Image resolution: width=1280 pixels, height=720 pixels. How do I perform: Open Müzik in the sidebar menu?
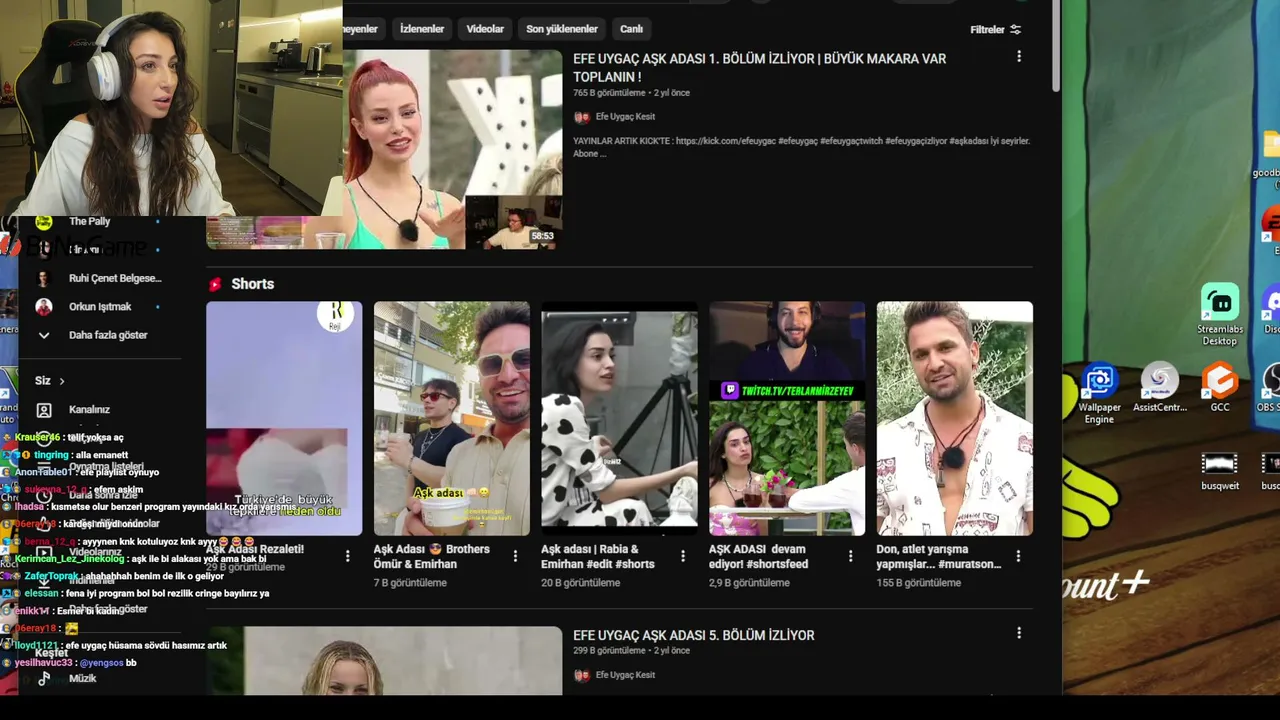(83, 678)
